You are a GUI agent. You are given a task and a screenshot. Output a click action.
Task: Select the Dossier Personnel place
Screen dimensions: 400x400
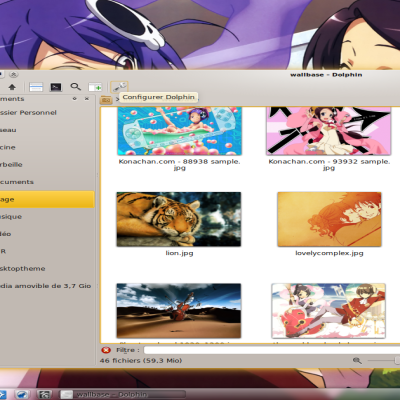click(47, 113)
